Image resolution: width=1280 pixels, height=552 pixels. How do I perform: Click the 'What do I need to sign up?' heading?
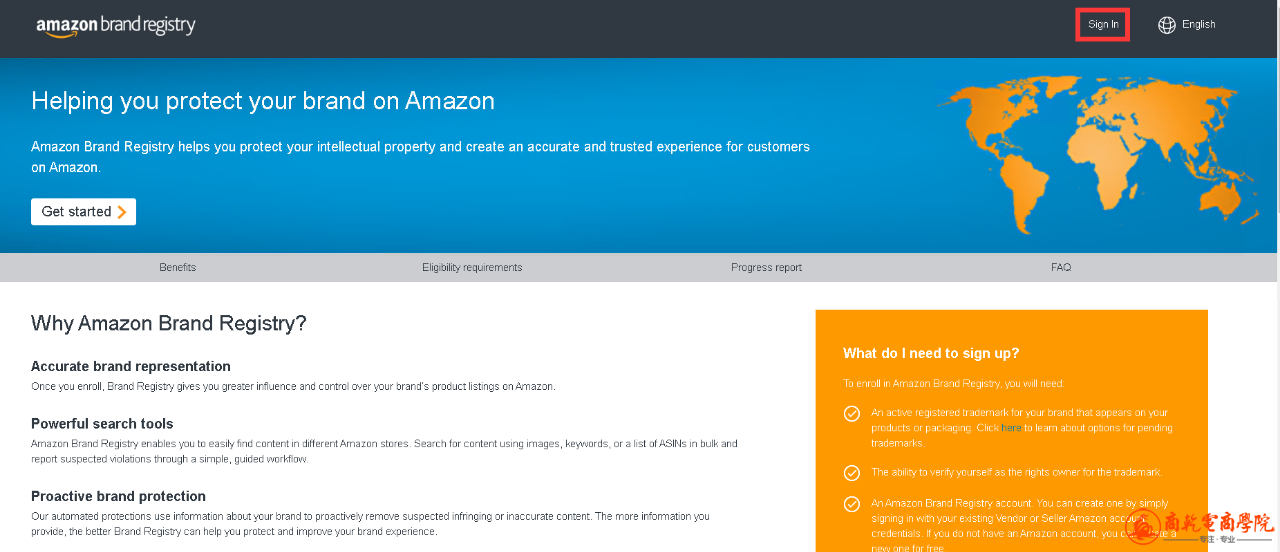(x=931, y=353)
